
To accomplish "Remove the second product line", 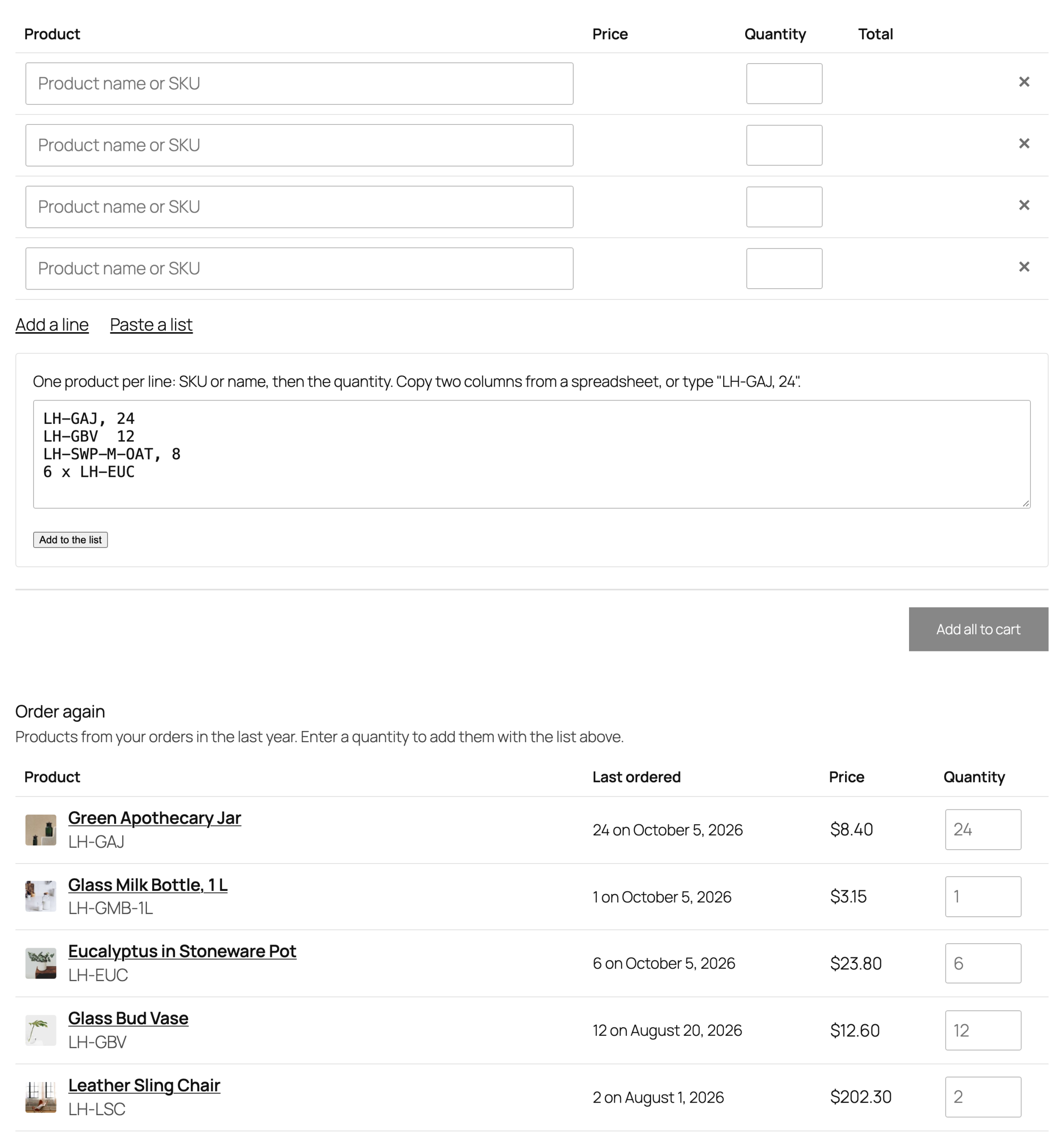I will click(x=1024, y=144).
